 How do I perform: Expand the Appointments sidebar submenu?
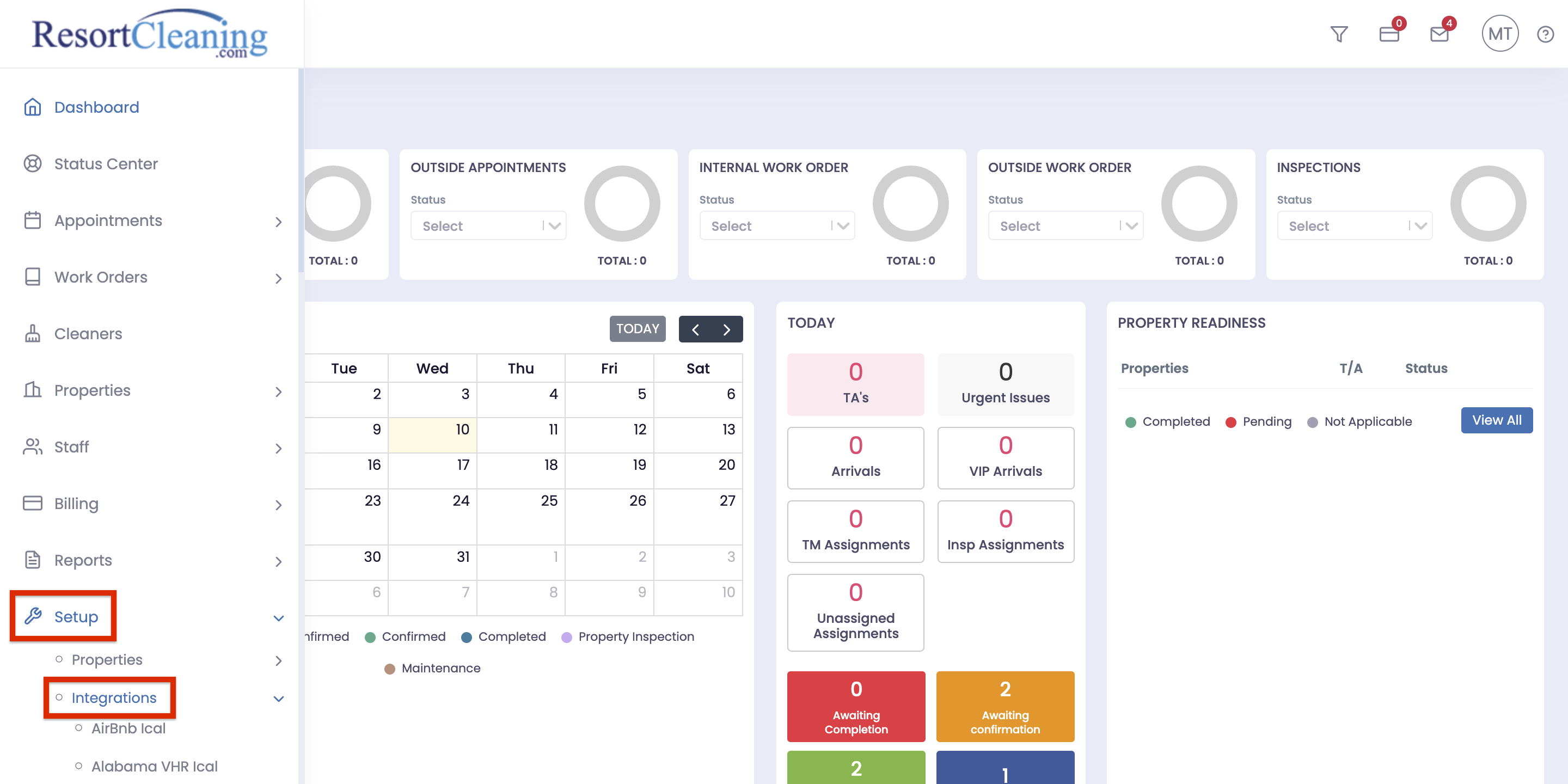coord(278,222)
